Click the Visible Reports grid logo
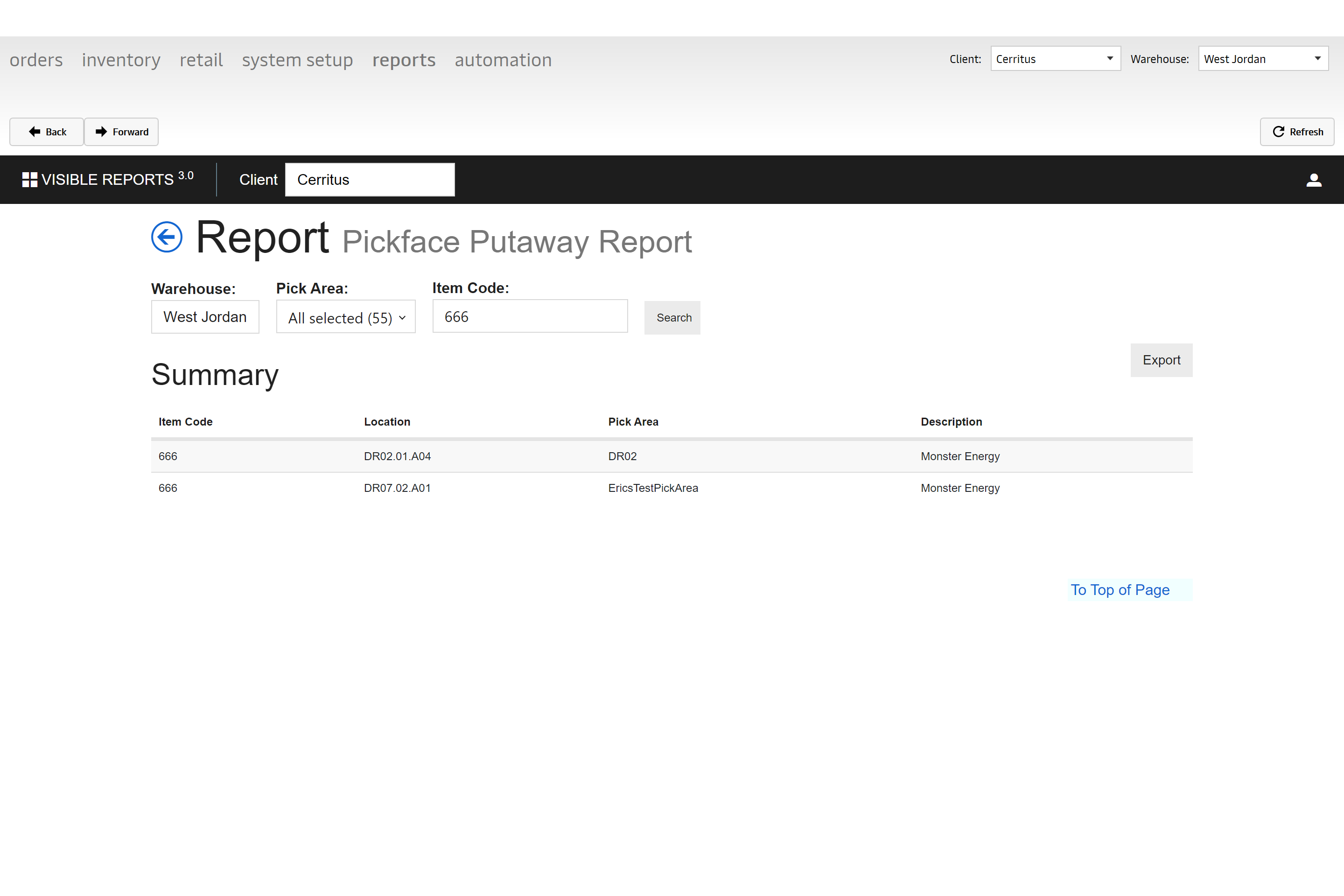This screenshot has height=896, width=1344. 30,179
